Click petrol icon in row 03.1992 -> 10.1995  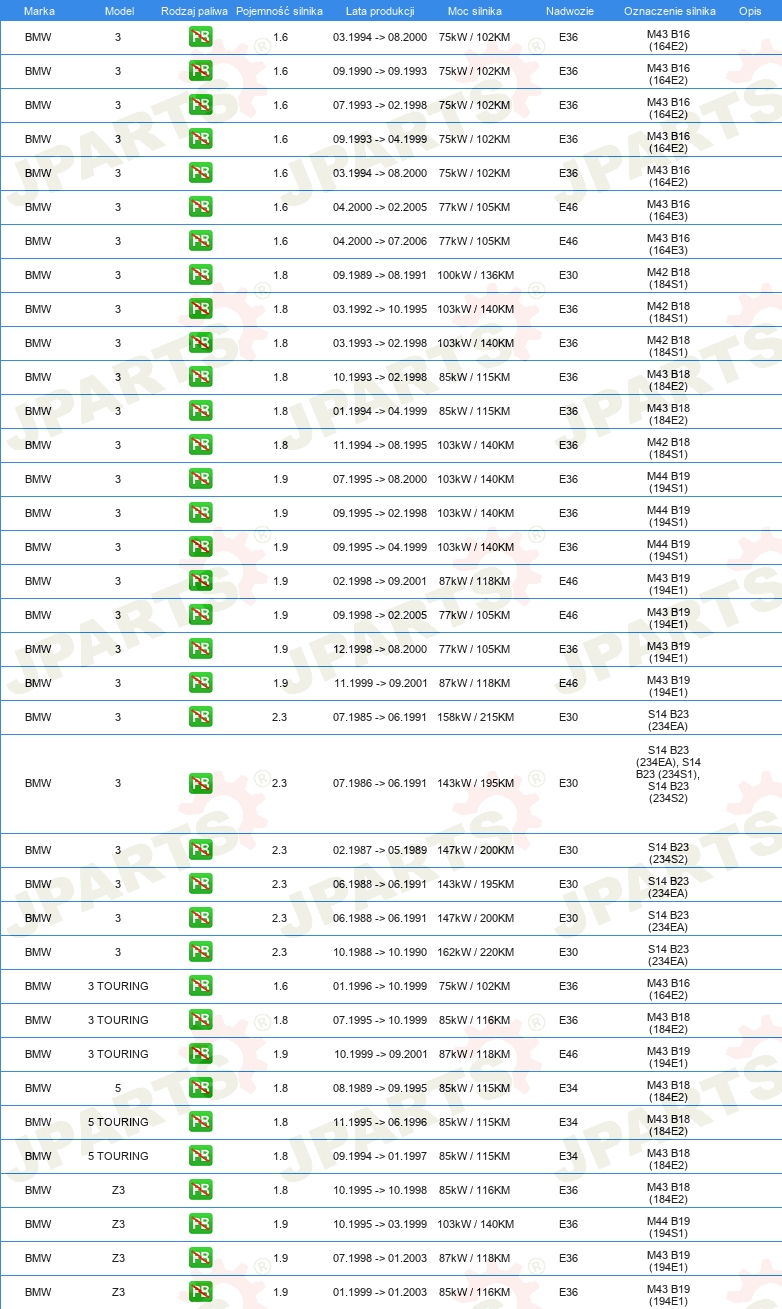200,309
